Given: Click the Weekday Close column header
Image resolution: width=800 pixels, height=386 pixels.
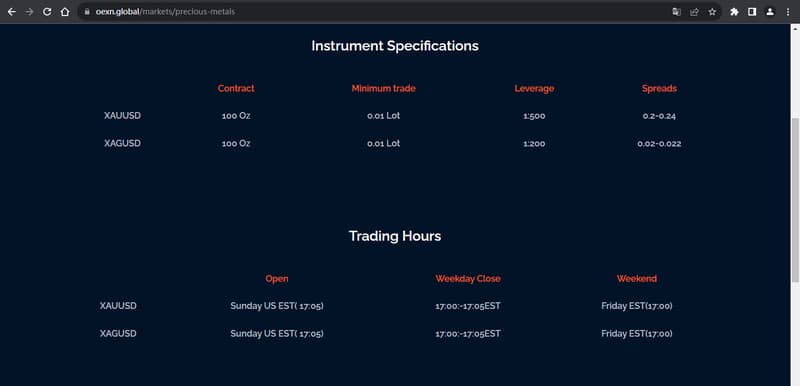Looking at the screenshot, I should point(468,279).
